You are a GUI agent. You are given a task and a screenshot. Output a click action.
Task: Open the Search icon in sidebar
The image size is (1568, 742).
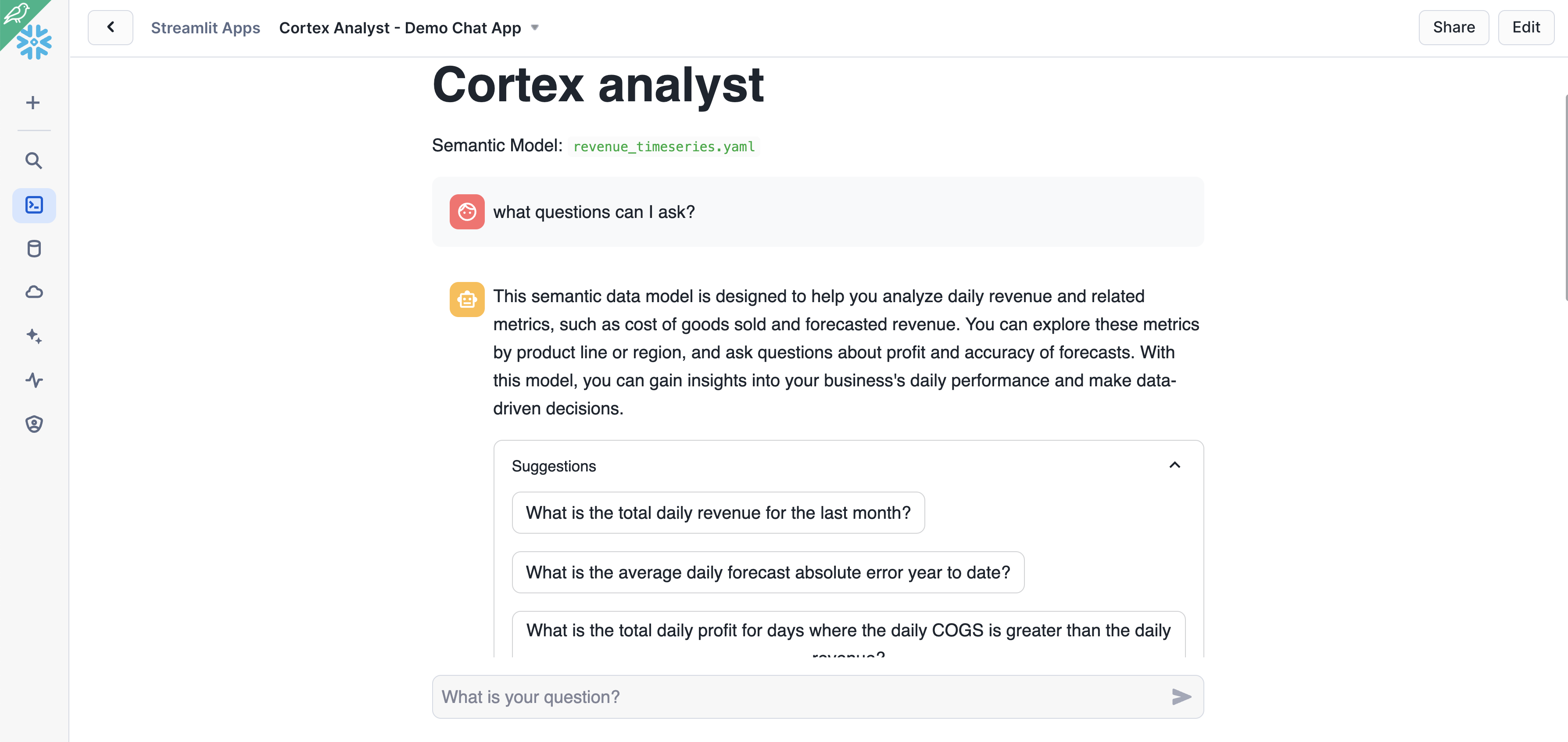click(x=33, y=161)
